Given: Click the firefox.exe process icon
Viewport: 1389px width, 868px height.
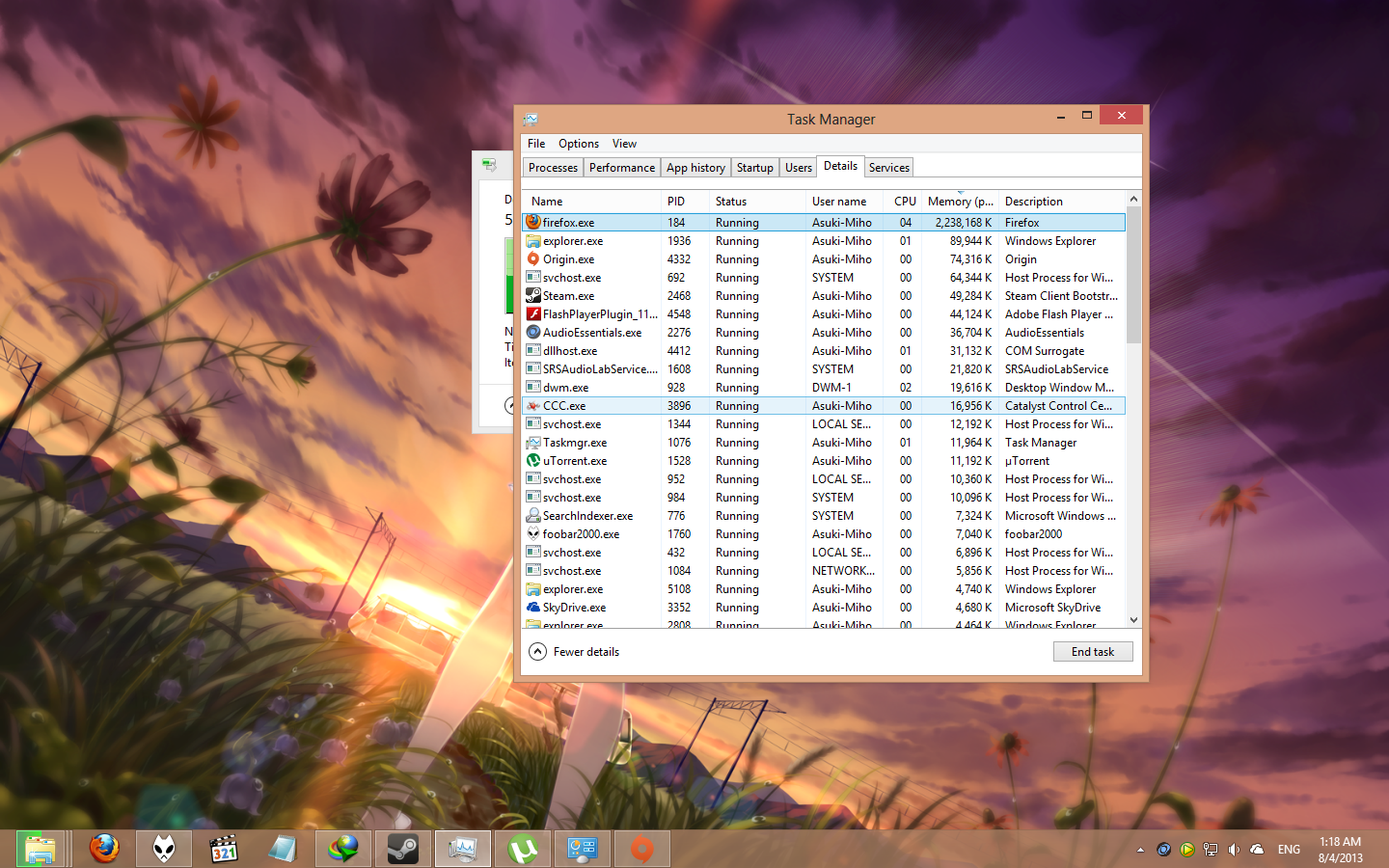Looking at the screenshot, I should click(x=533, y=222).
